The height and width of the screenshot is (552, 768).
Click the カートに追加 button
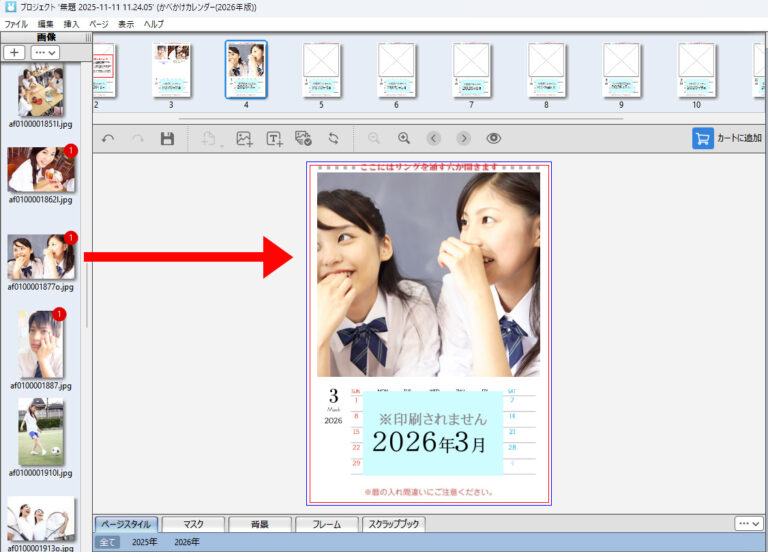(727, 138)
